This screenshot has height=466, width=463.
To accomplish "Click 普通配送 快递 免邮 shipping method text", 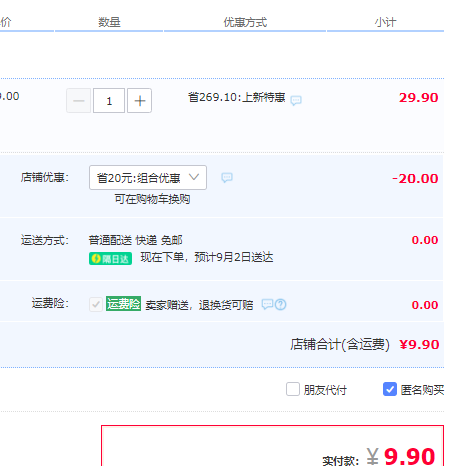I will [135, 240].
